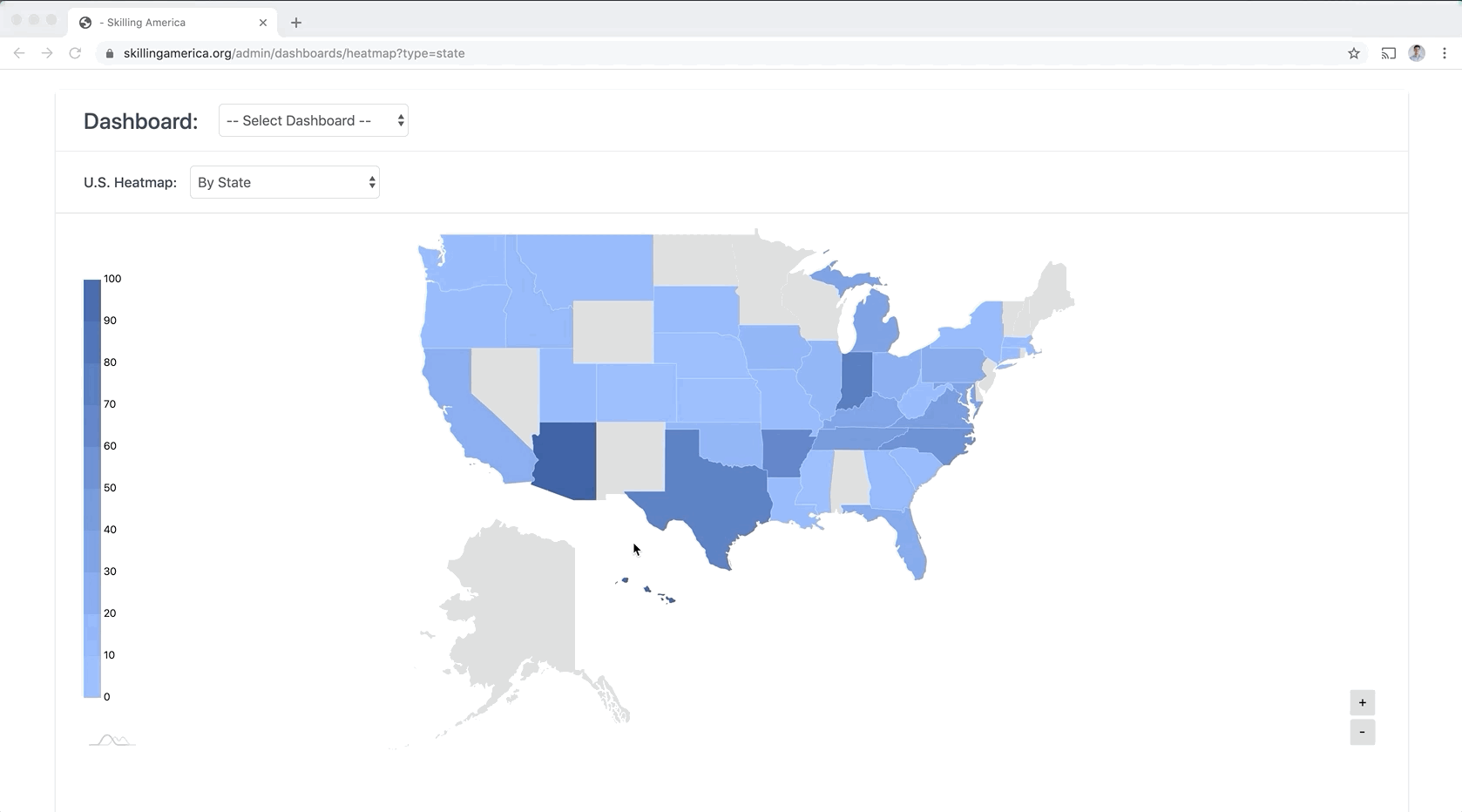This screenshot has width=1462, height=812.
Task: Zoom in the map with plus button
Action: pyautogui.click(x=1363, y=703)
